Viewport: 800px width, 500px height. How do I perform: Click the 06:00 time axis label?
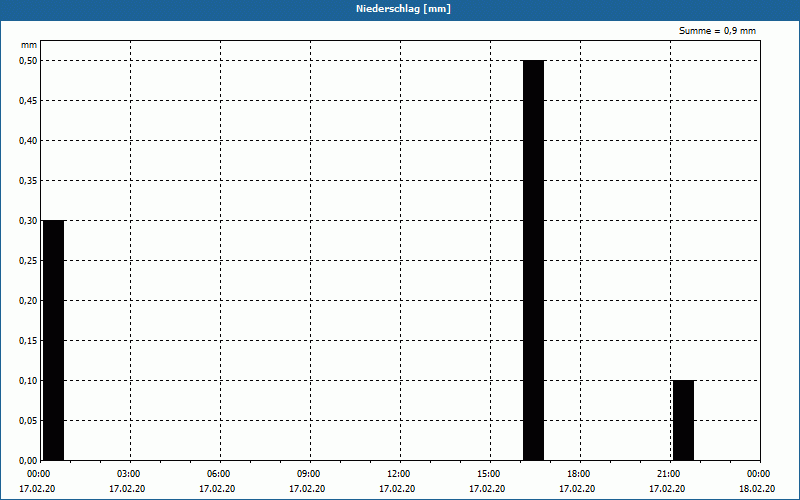(x=219, y=474)
